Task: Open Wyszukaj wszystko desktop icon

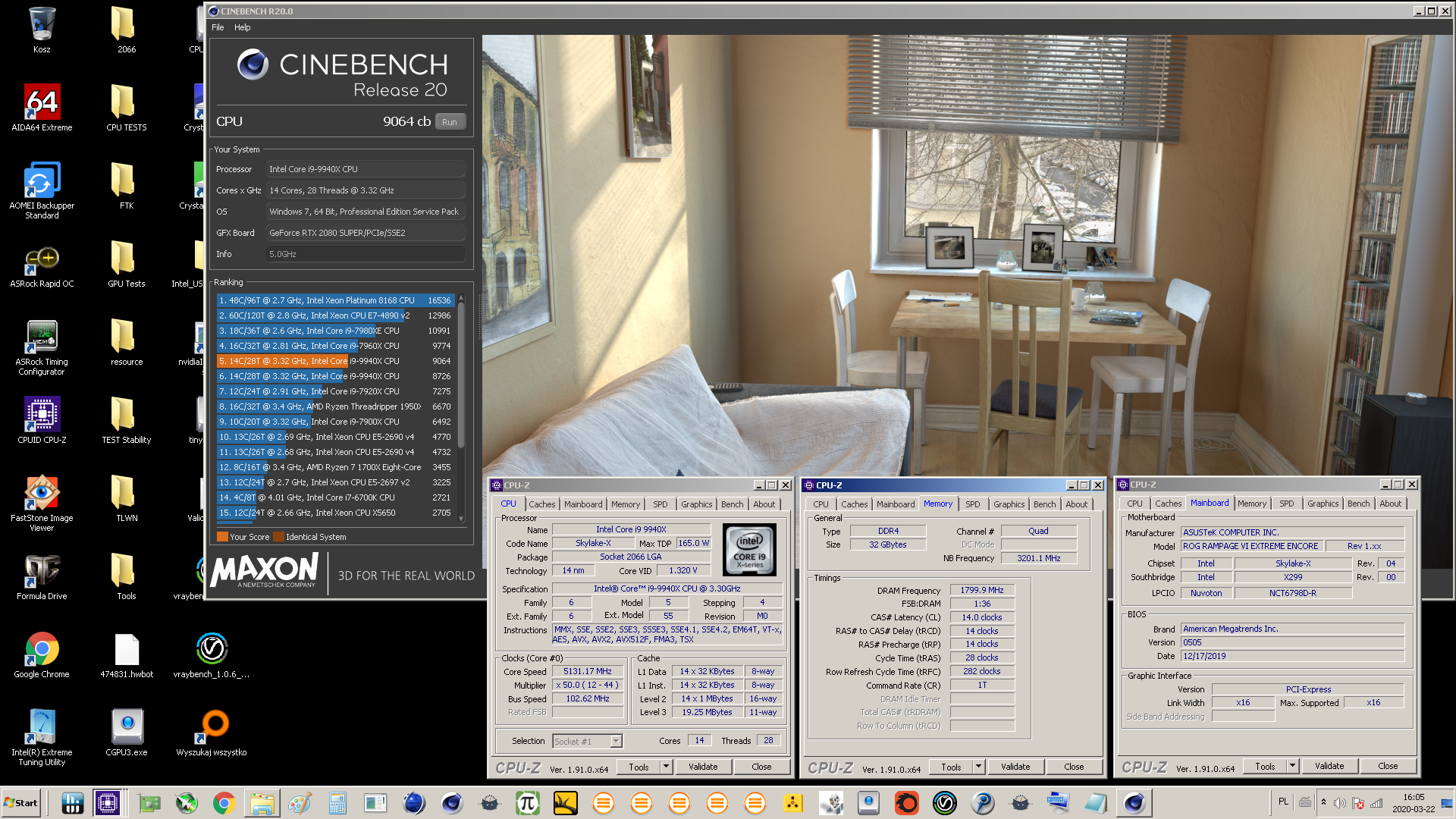Action: pyautogui.click(x=212, y=733)
